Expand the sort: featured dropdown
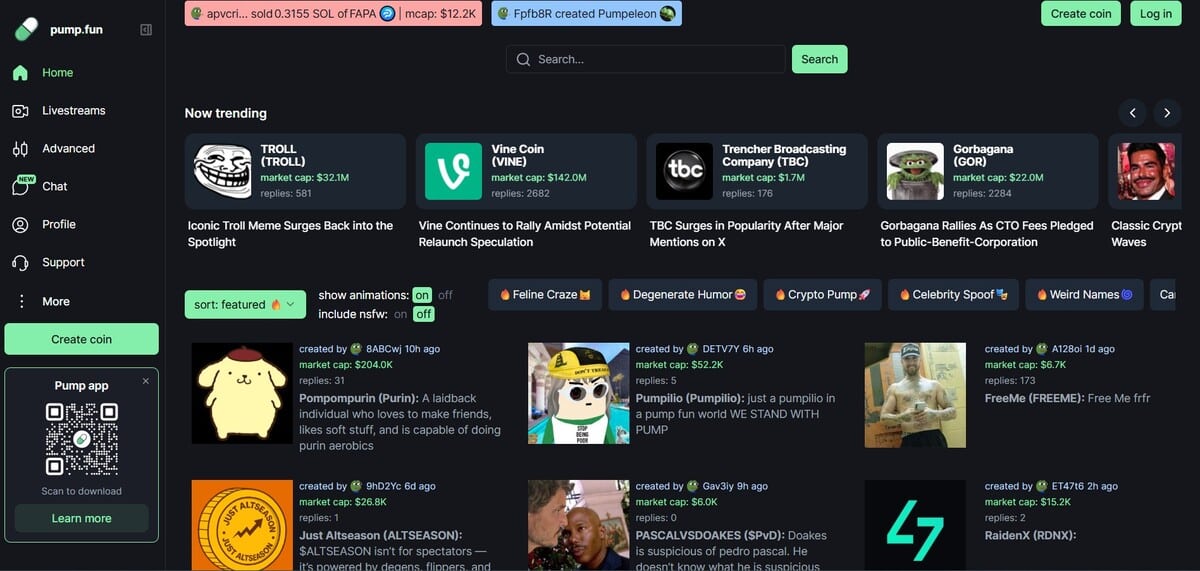This screenshot has width=1200, height=571. coord(245,304)
